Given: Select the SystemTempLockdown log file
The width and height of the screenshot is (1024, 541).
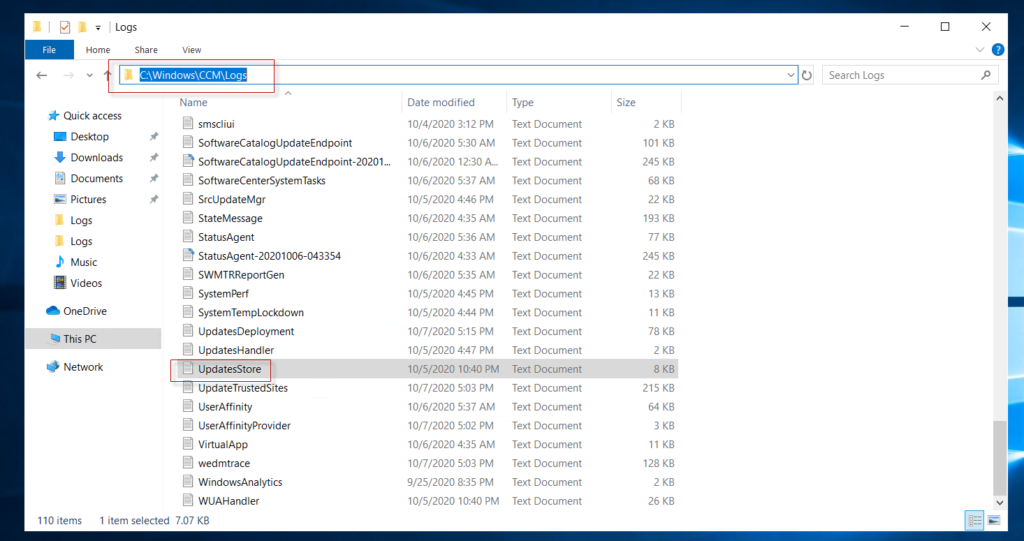Looking at the screenshot, I should click(251, 313).
